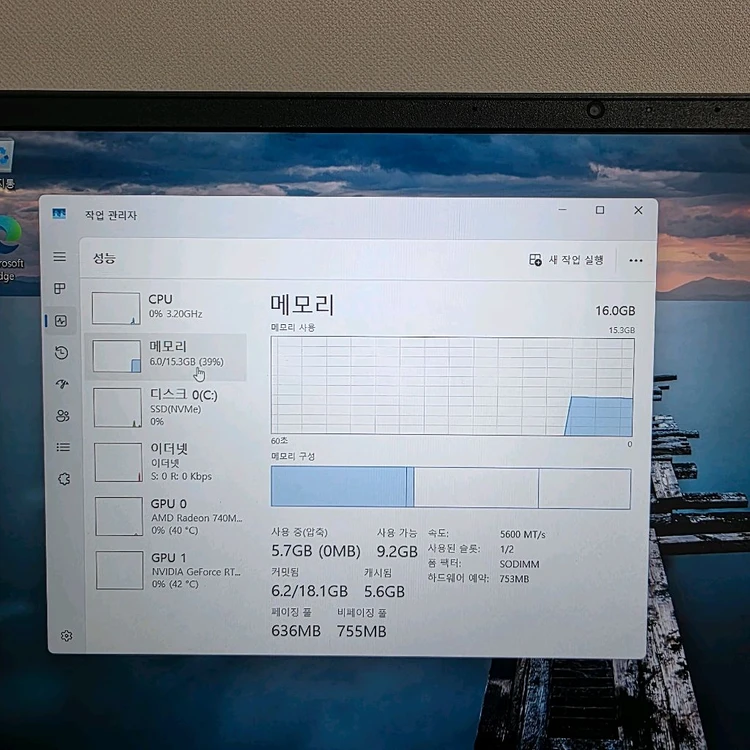The height and width of the screenshot is (750, 750).
Task: Select the 이더넷 performance item
Action: [167, 463]
